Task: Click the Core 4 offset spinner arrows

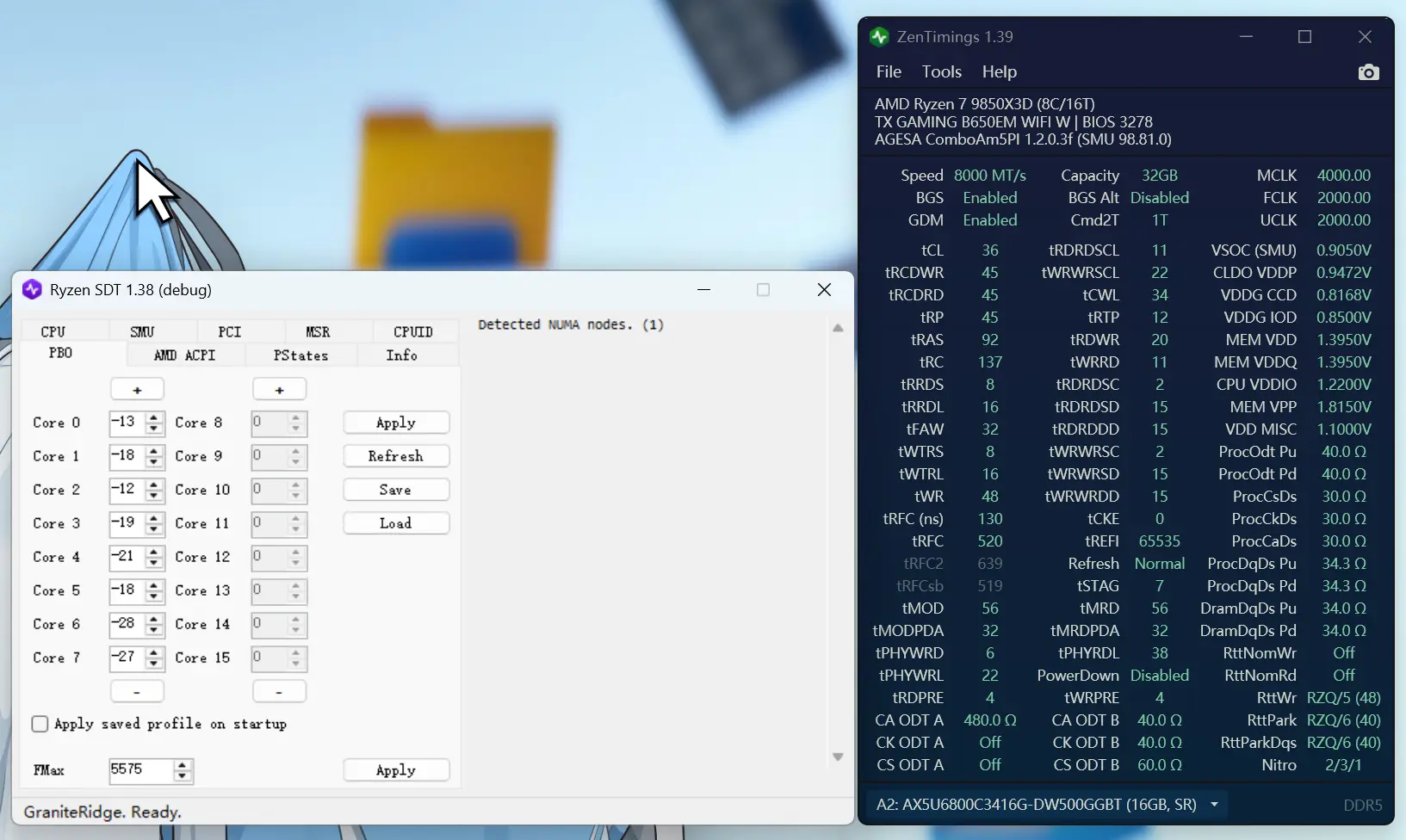Action: [x=154, y=557]
